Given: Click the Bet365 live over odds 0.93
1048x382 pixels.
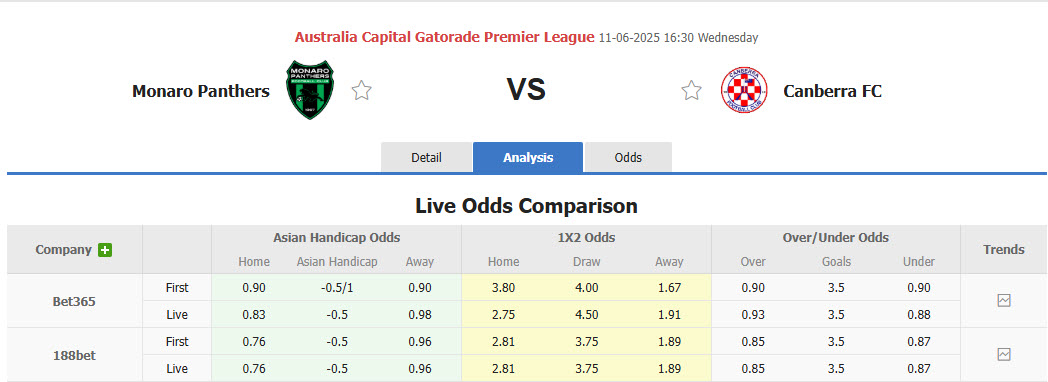Looking at the screenshot, I should tap(753, 315).
